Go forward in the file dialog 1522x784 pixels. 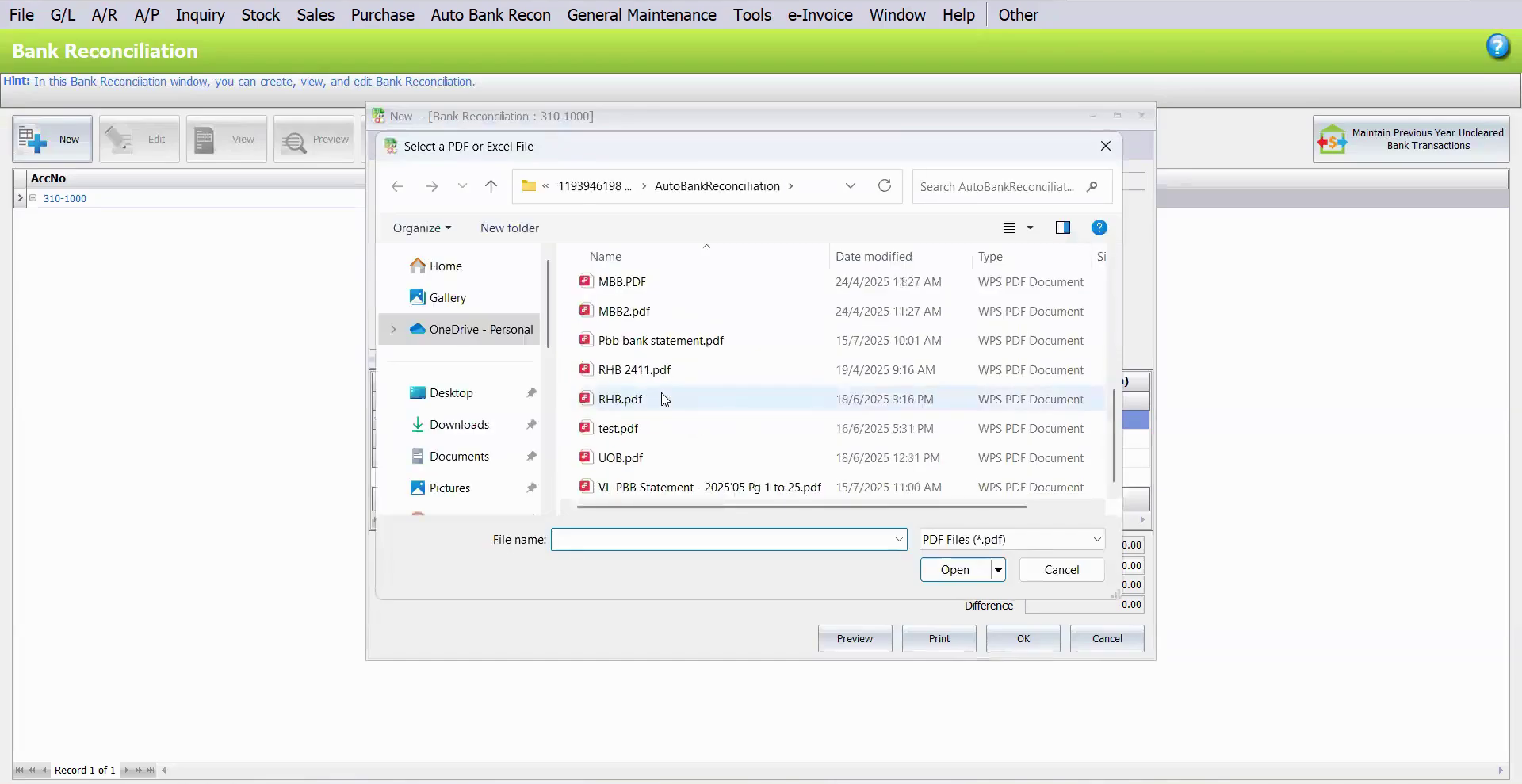point(431,186)
